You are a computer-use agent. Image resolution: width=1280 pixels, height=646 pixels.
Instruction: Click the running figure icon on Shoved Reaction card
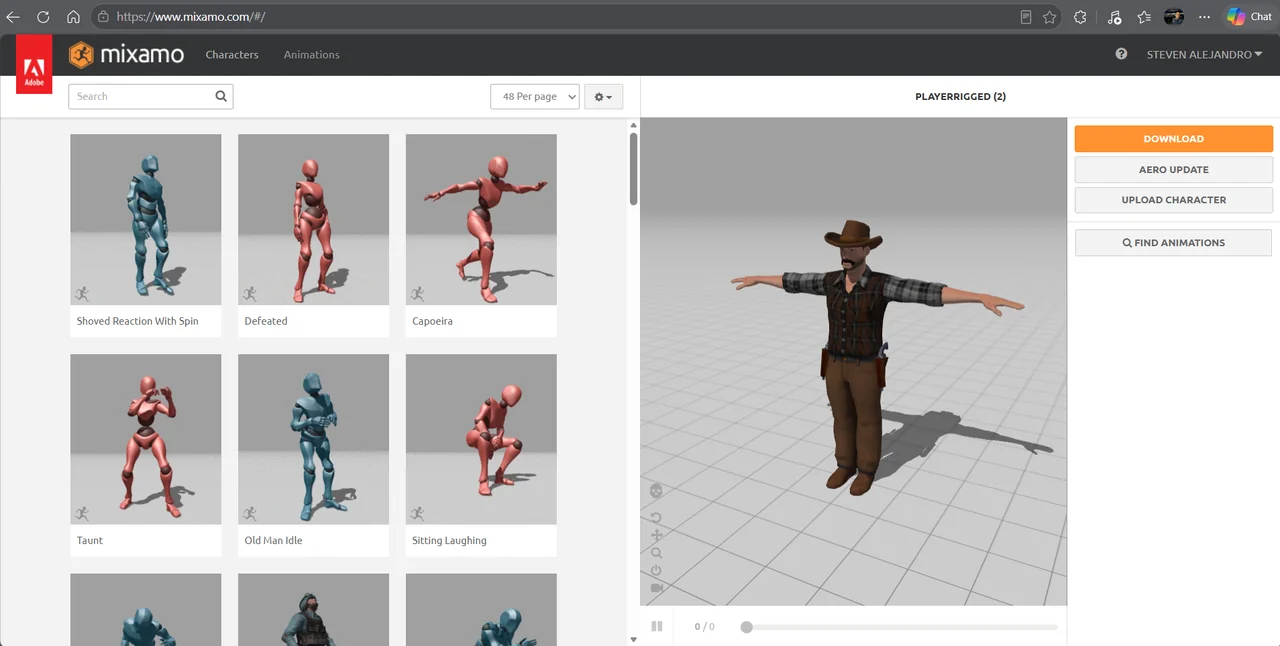coord(82,294)
